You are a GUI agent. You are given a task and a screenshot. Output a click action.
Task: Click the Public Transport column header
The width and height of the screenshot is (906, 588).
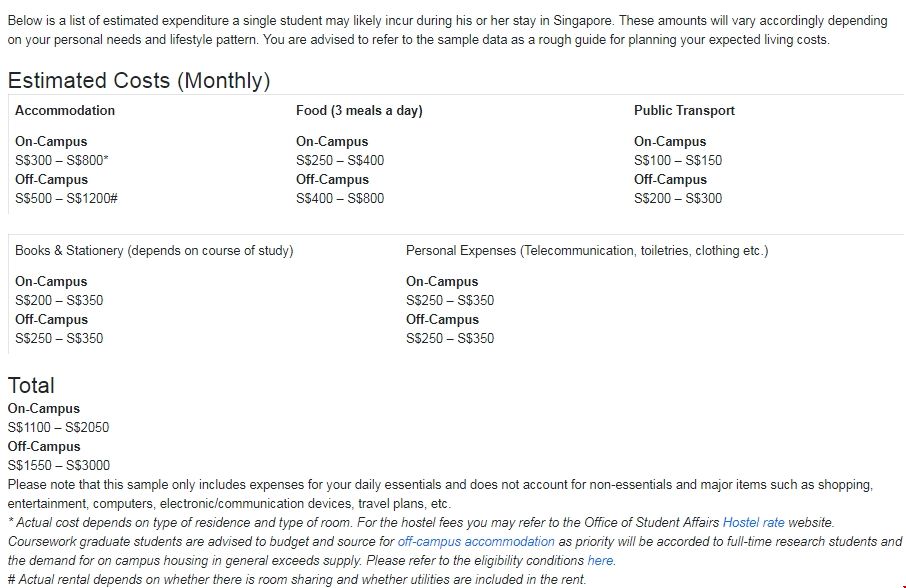[684, 111]
